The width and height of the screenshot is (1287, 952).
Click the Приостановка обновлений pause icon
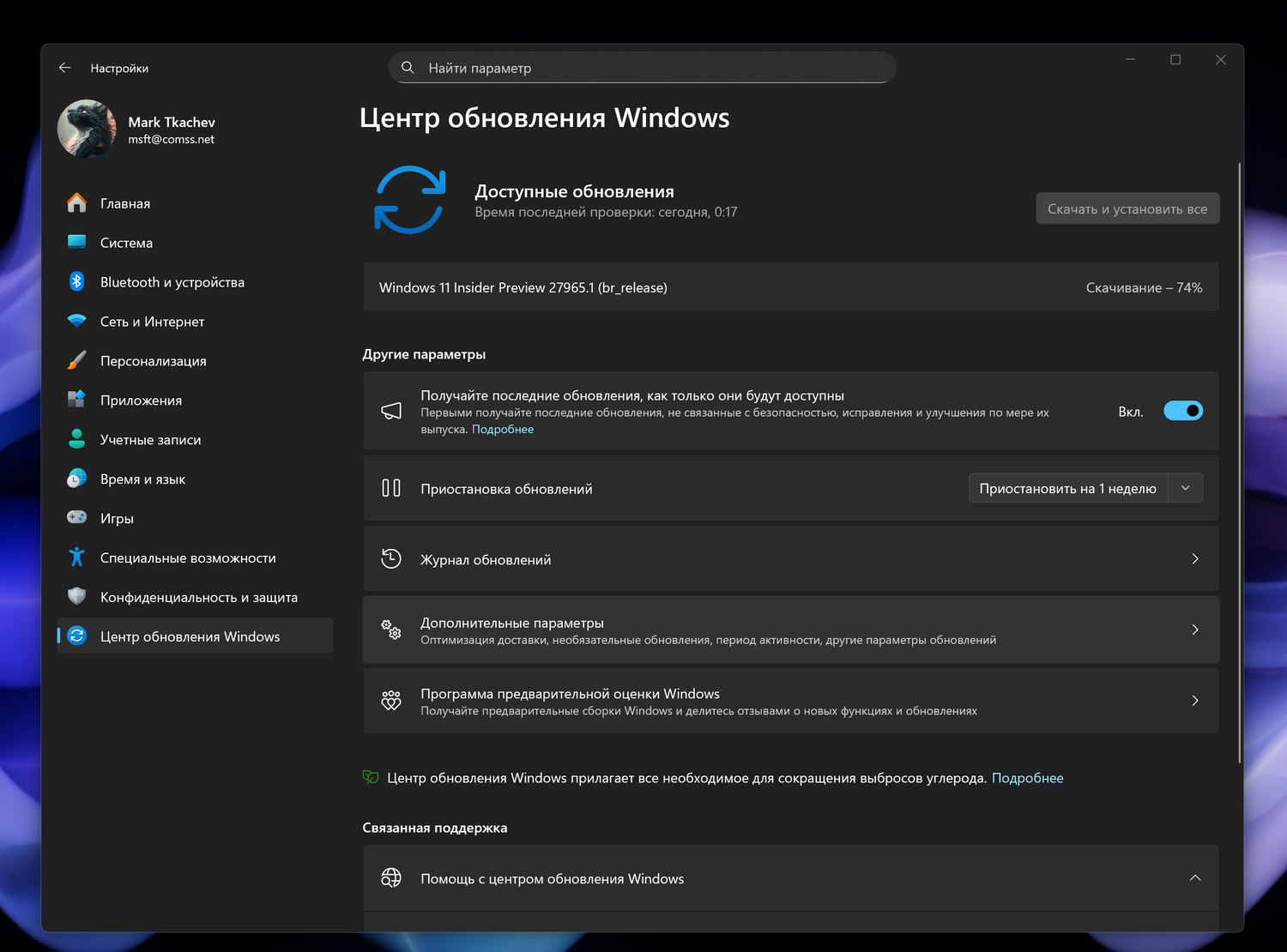tap(391, 487)
